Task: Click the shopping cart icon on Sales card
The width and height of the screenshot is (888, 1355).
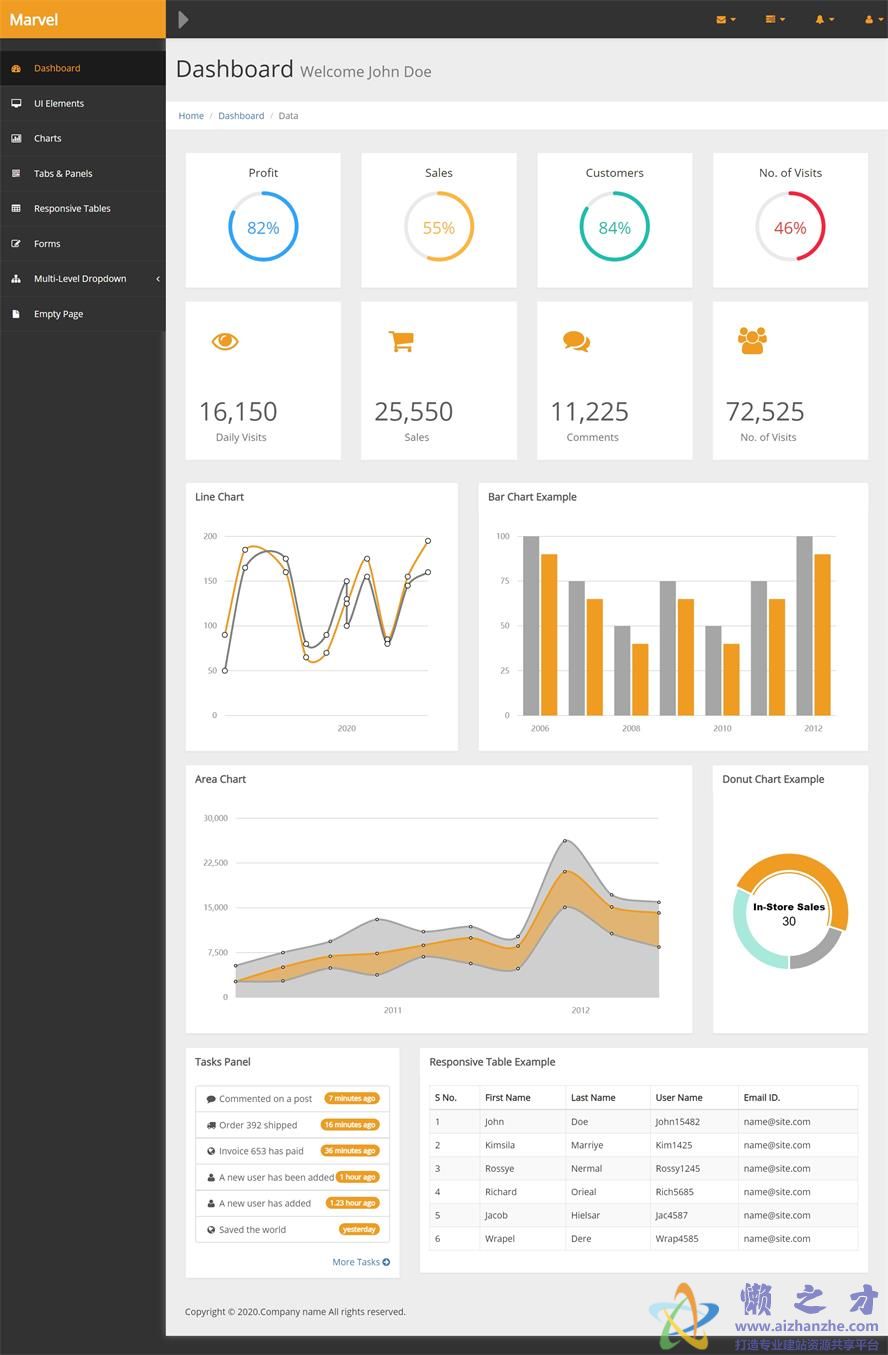Action: (x=401, y=341)
